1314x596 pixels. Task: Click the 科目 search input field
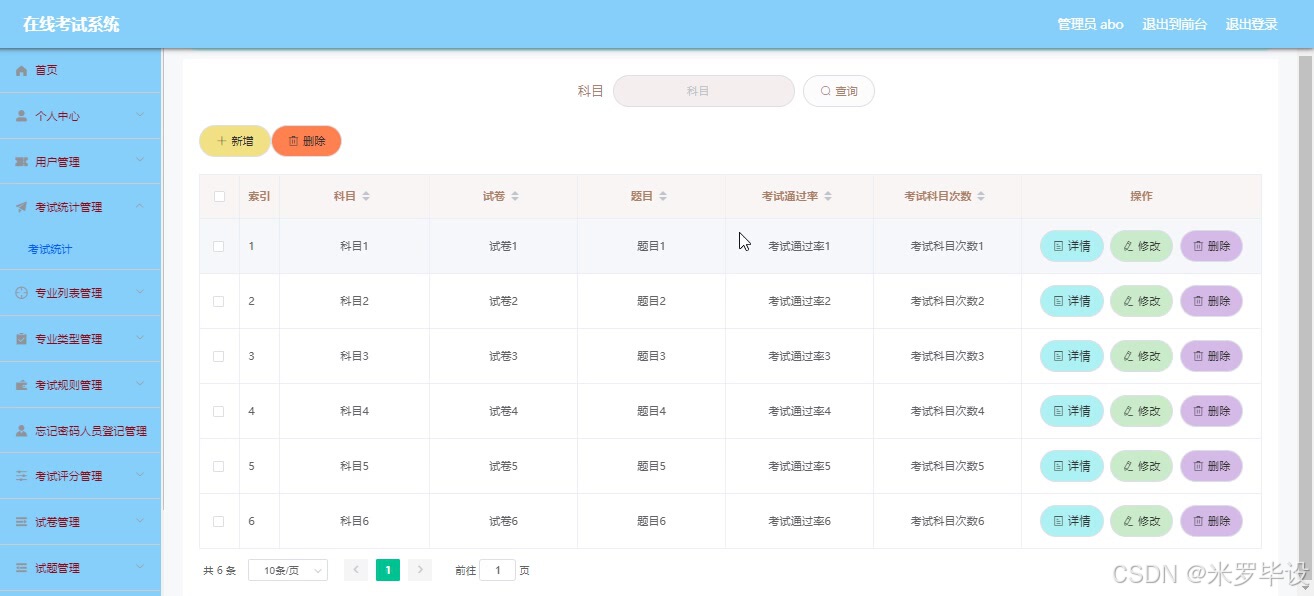pos(704,91)
